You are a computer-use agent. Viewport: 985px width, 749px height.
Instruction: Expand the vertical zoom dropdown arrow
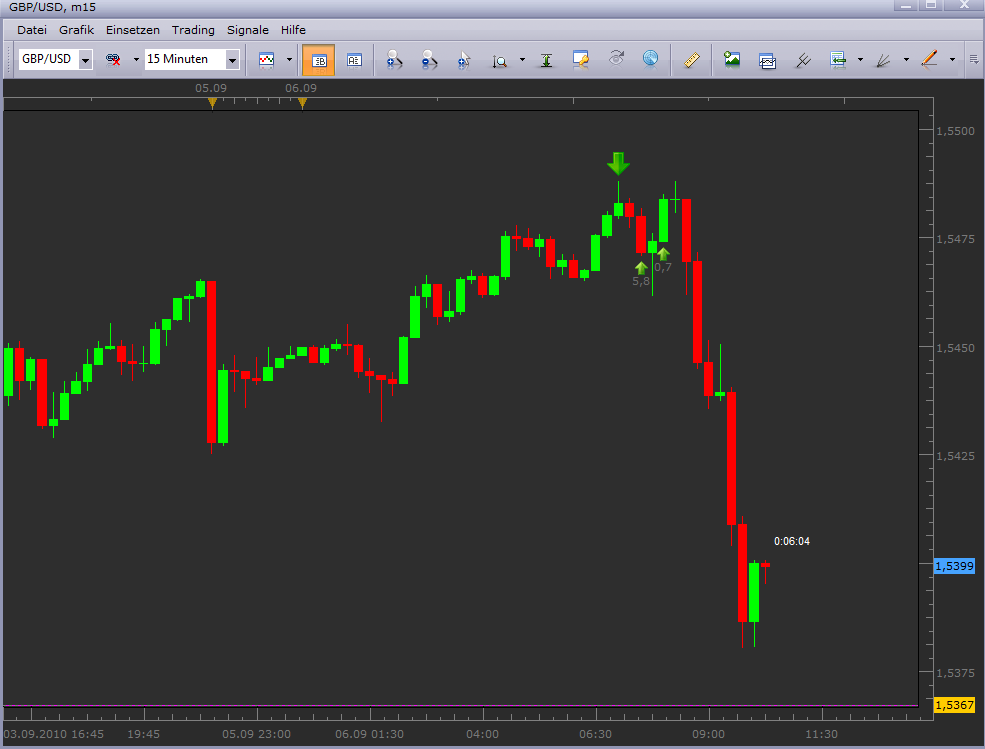(522, 60)
